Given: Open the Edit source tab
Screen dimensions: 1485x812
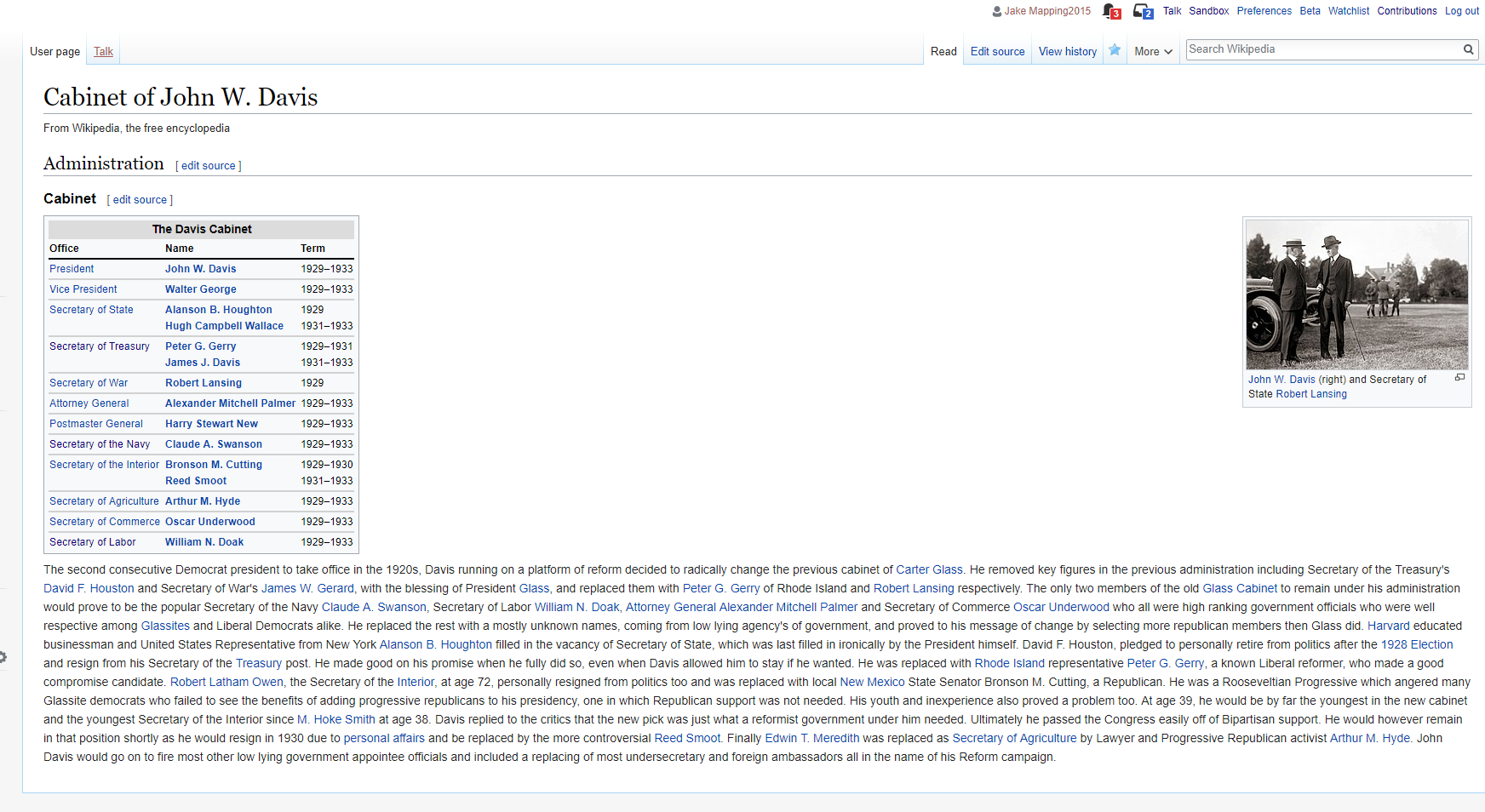Looking at the screenshot, I should point(998,52).
